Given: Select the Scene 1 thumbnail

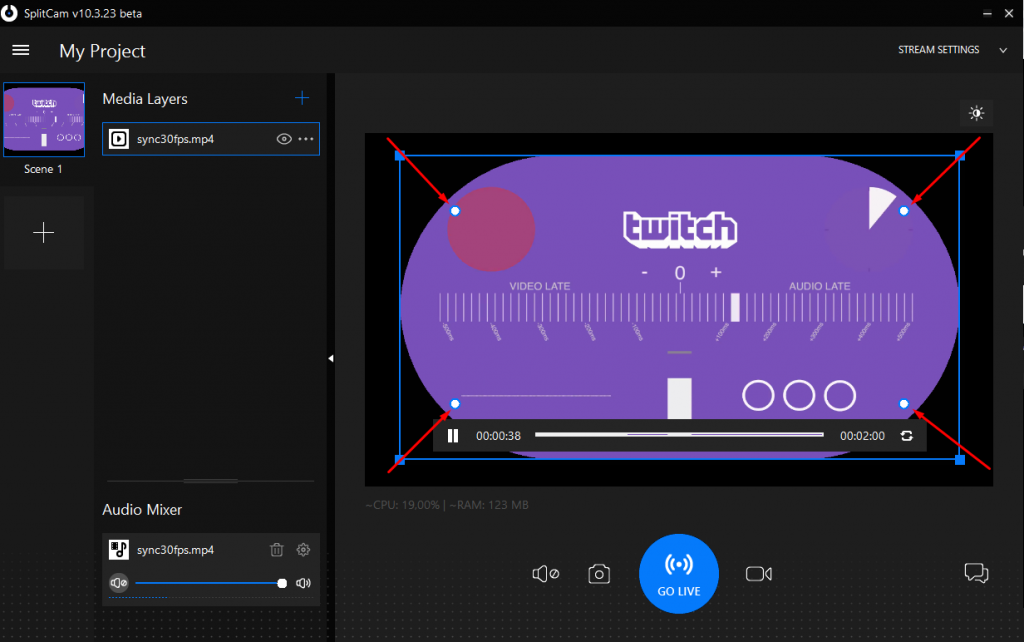Looking at the screenshot, I should point(44,120).
